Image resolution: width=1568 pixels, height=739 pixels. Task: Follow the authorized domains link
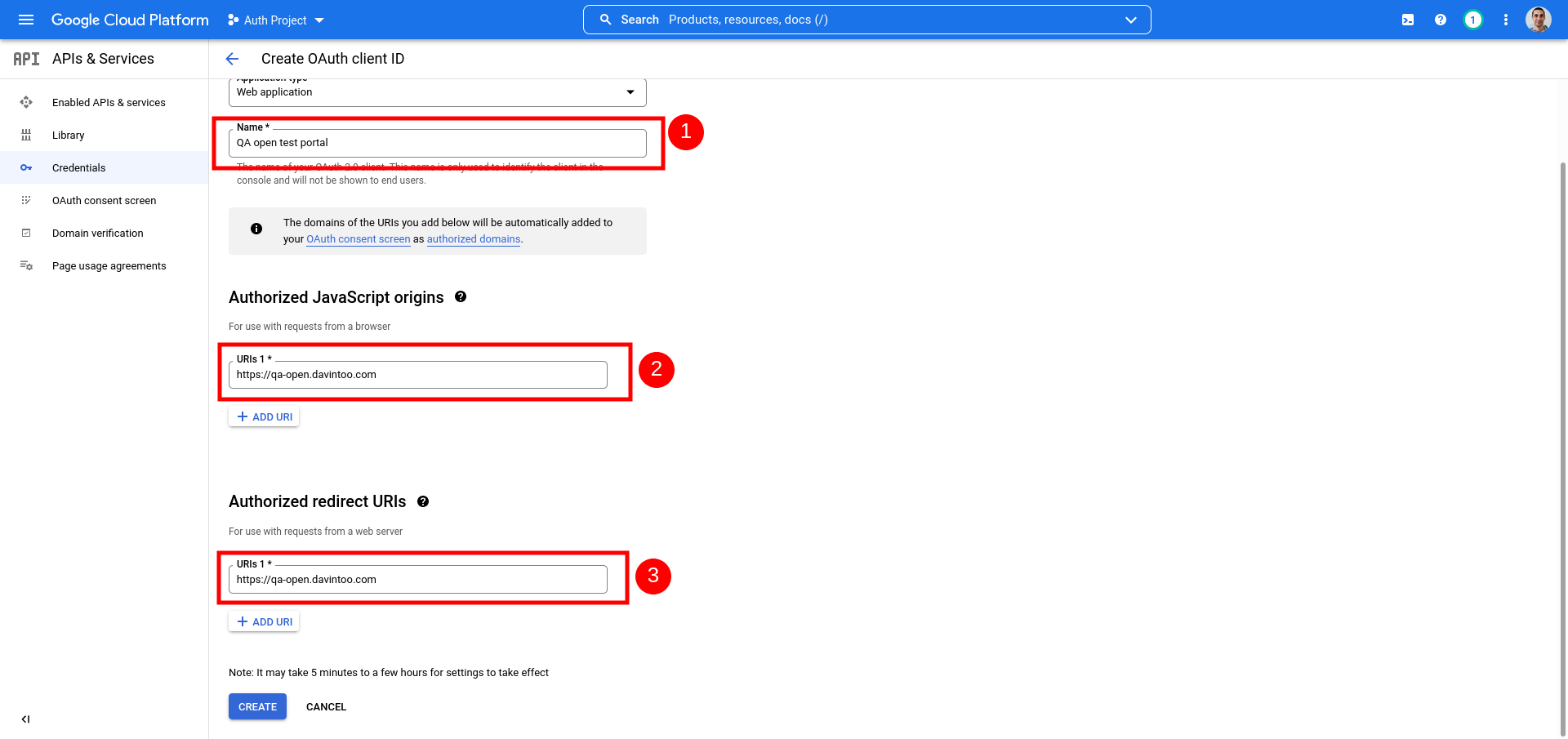(x=474, y=239)
